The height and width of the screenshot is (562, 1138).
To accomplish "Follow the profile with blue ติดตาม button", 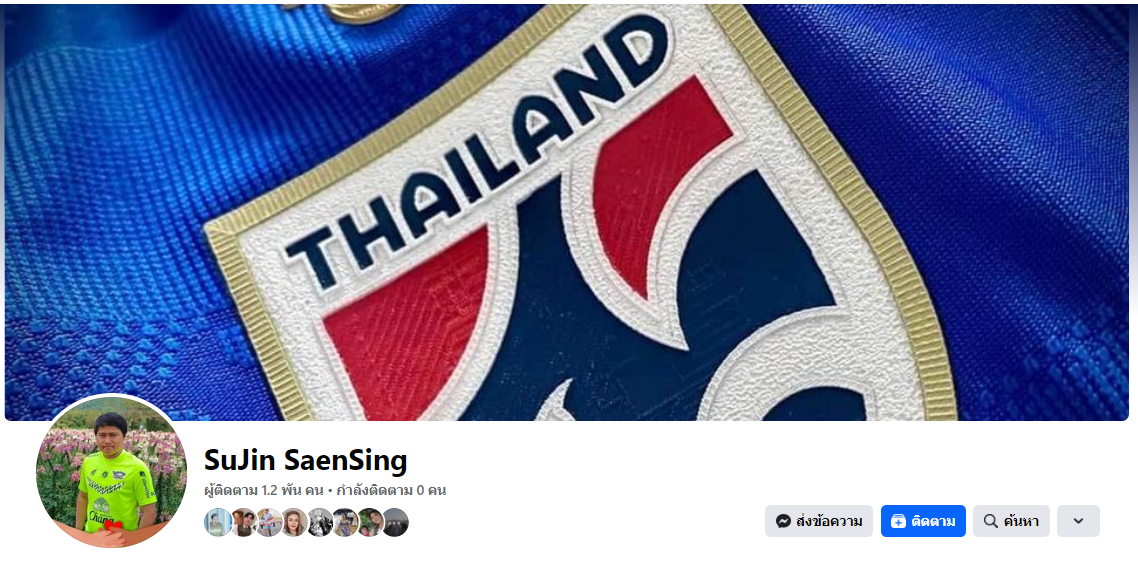I will click(x=923, y=521).
